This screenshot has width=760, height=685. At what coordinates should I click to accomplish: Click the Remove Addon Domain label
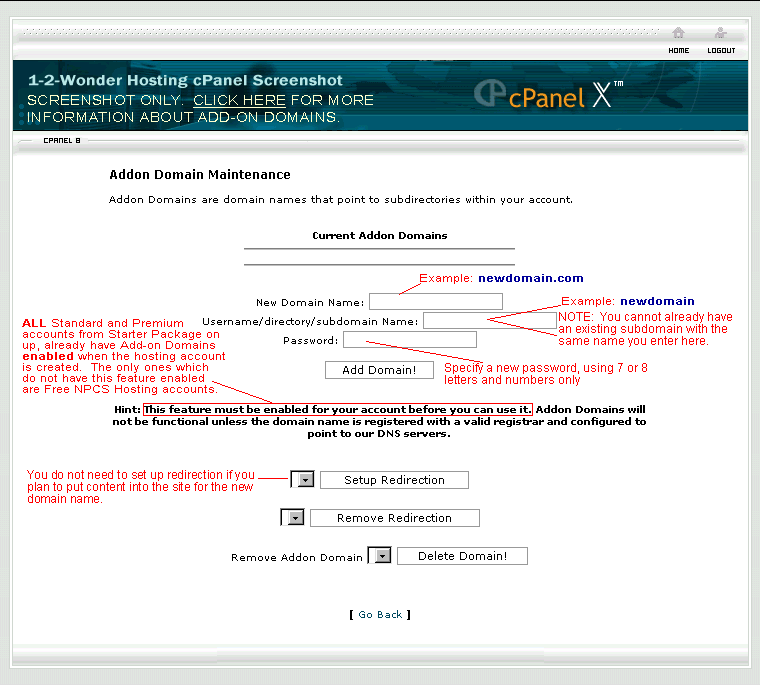point(297,558)
